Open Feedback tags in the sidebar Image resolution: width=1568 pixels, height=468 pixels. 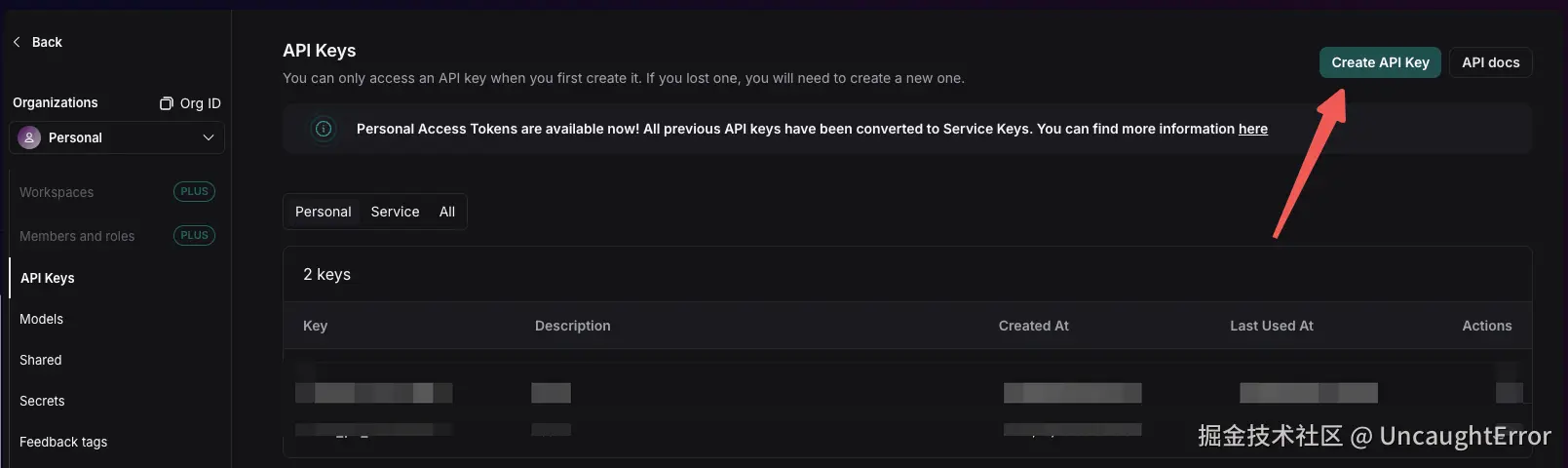[x=63, y=442]
